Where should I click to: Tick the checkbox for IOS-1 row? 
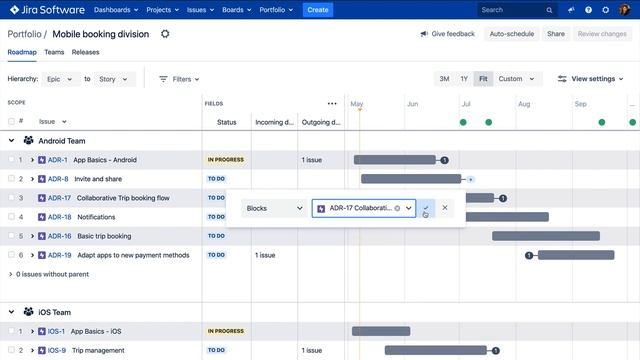11,331
